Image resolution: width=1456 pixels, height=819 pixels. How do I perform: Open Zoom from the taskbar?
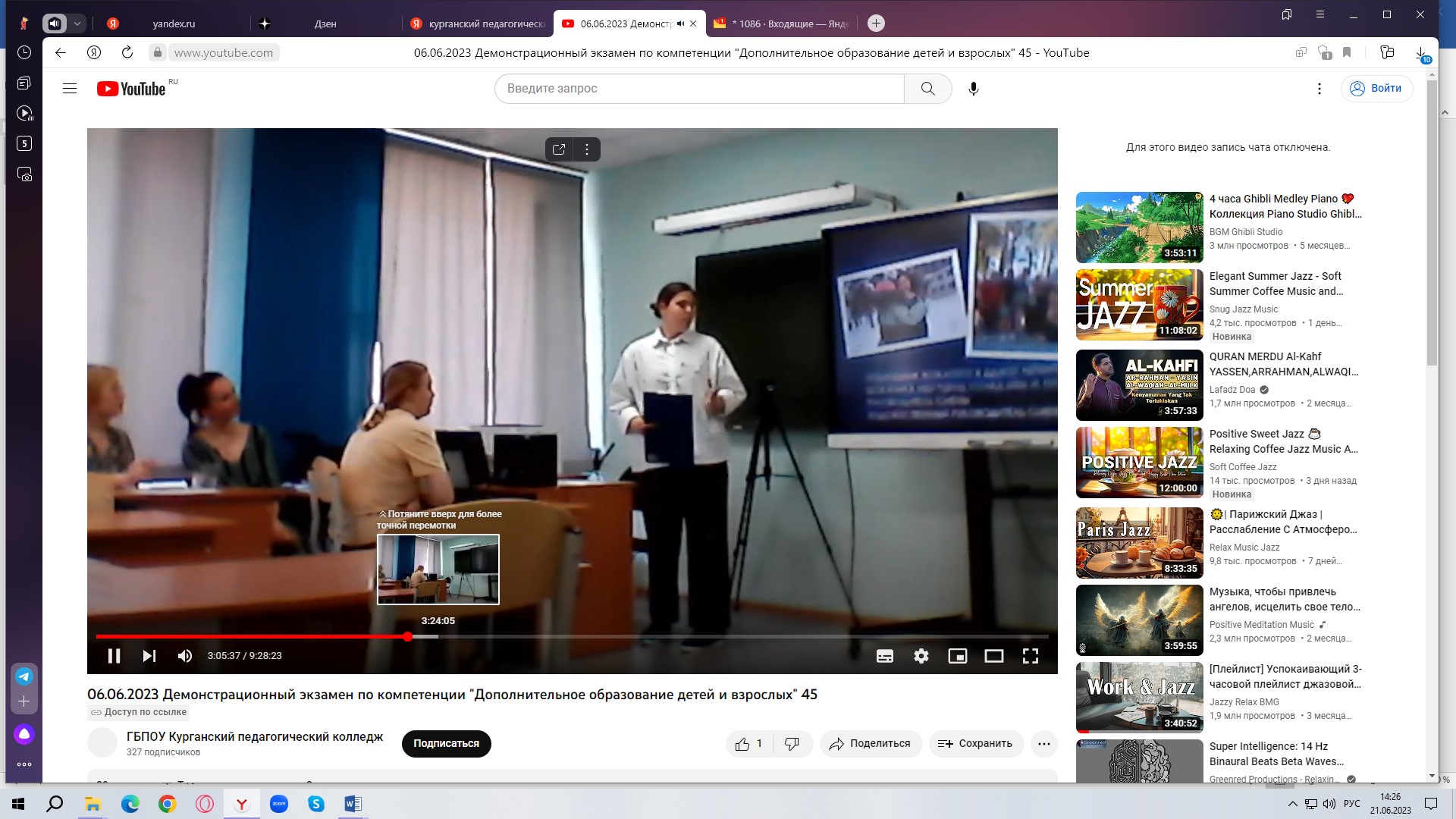279,804
